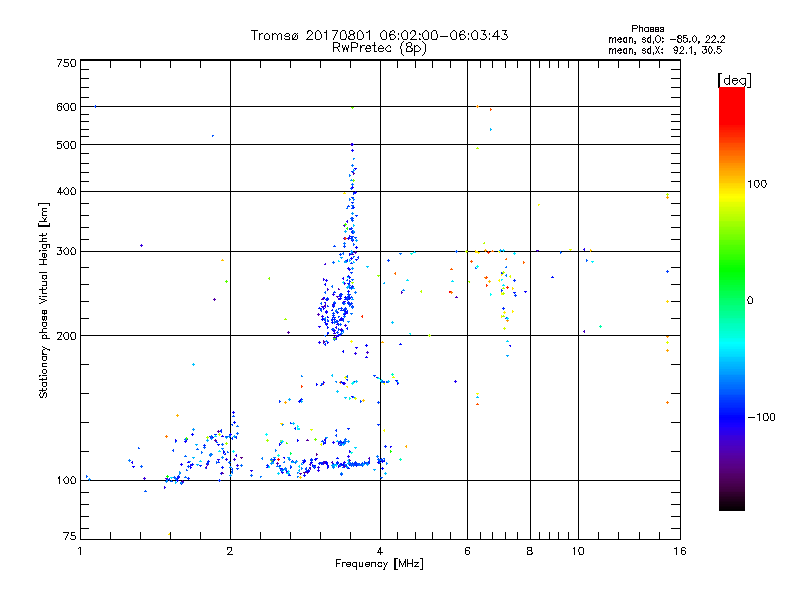The height and width of the screenshot is (600, 800).
Task: Click the y-axis label '750'
Action: tap(66, 63)
